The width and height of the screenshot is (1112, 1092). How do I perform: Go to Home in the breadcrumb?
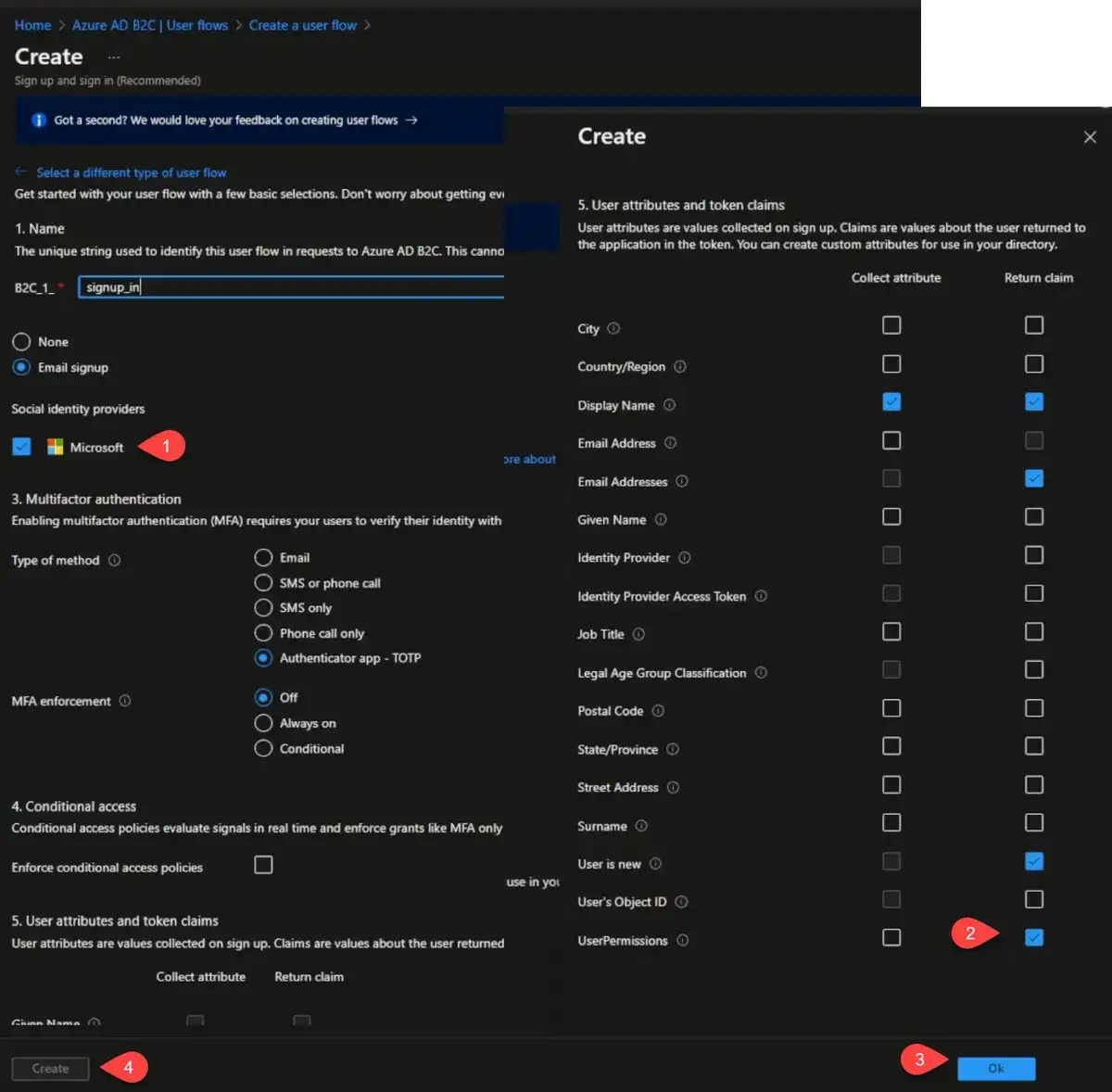click(32, 25)
